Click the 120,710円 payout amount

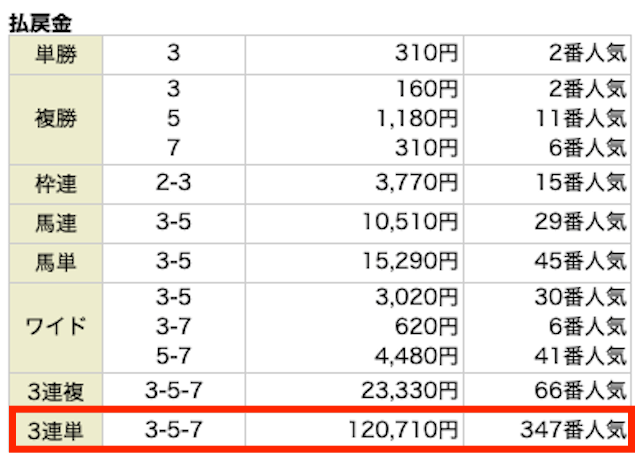402,430
